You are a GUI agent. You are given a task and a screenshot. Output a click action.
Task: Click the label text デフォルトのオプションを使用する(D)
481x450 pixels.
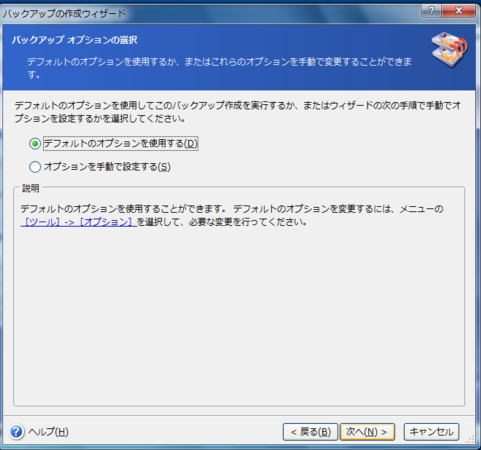[121, 144]
